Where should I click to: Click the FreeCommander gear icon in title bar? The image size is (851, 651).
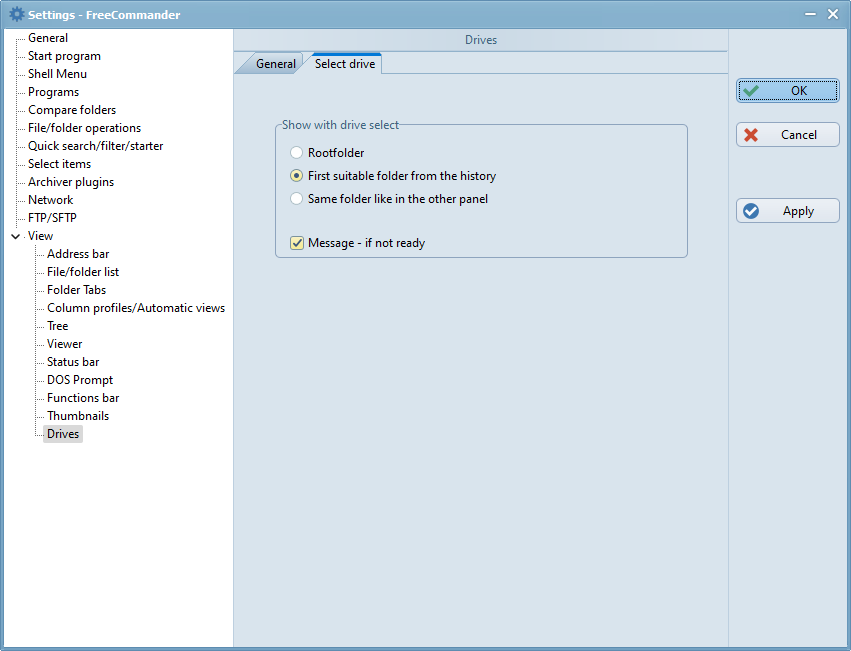17,15
